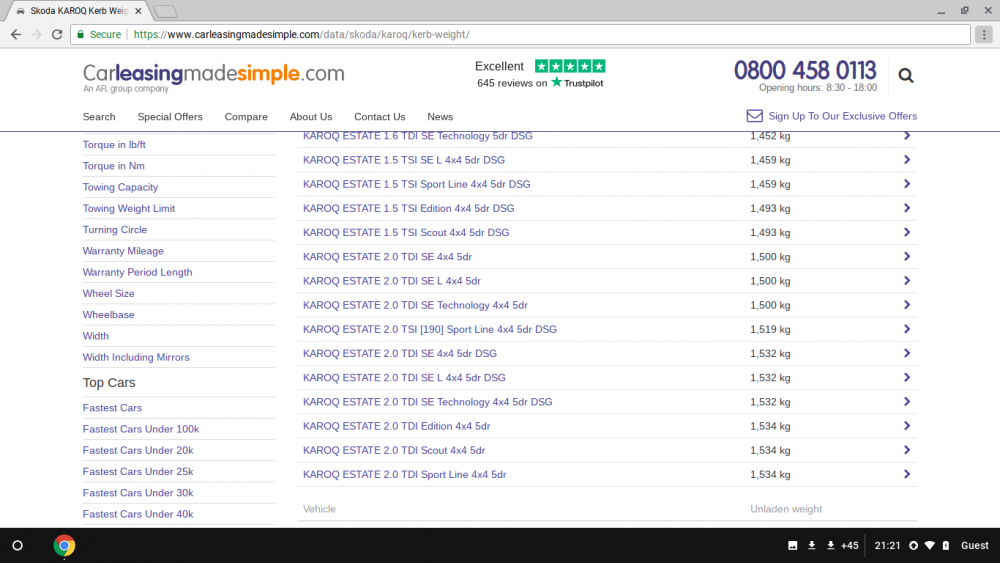Open KAROQ 2.0 TDI SE Technology 4x4 5dr DSG
The height and width of the screenshot is (563, 1000).
[427, 402]
